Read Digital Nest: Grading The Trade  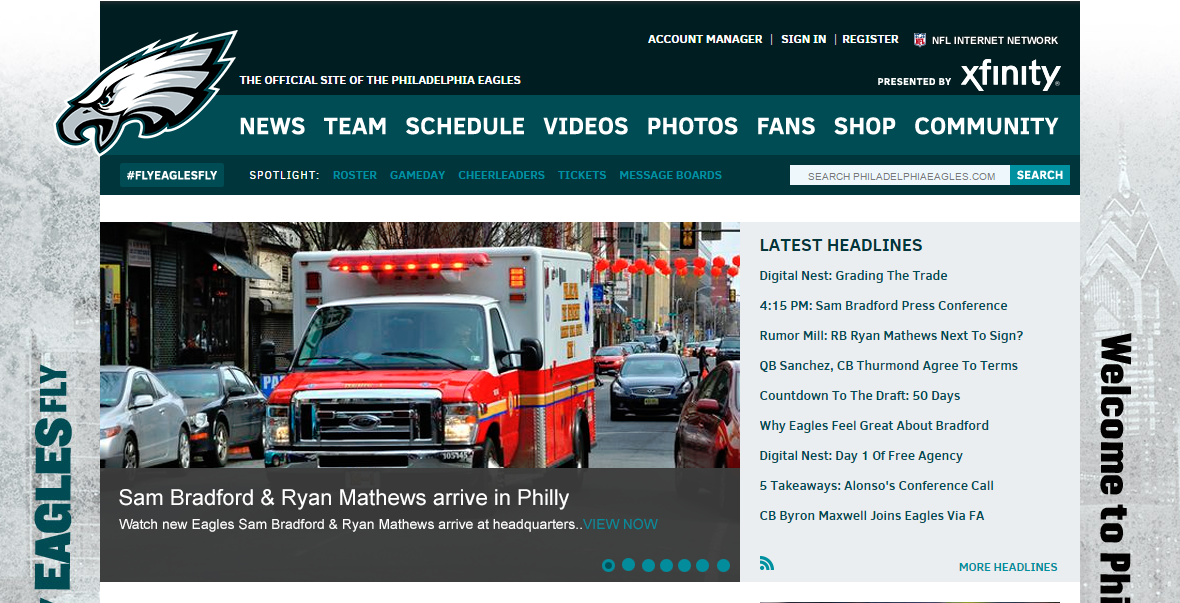coord(853,276)
